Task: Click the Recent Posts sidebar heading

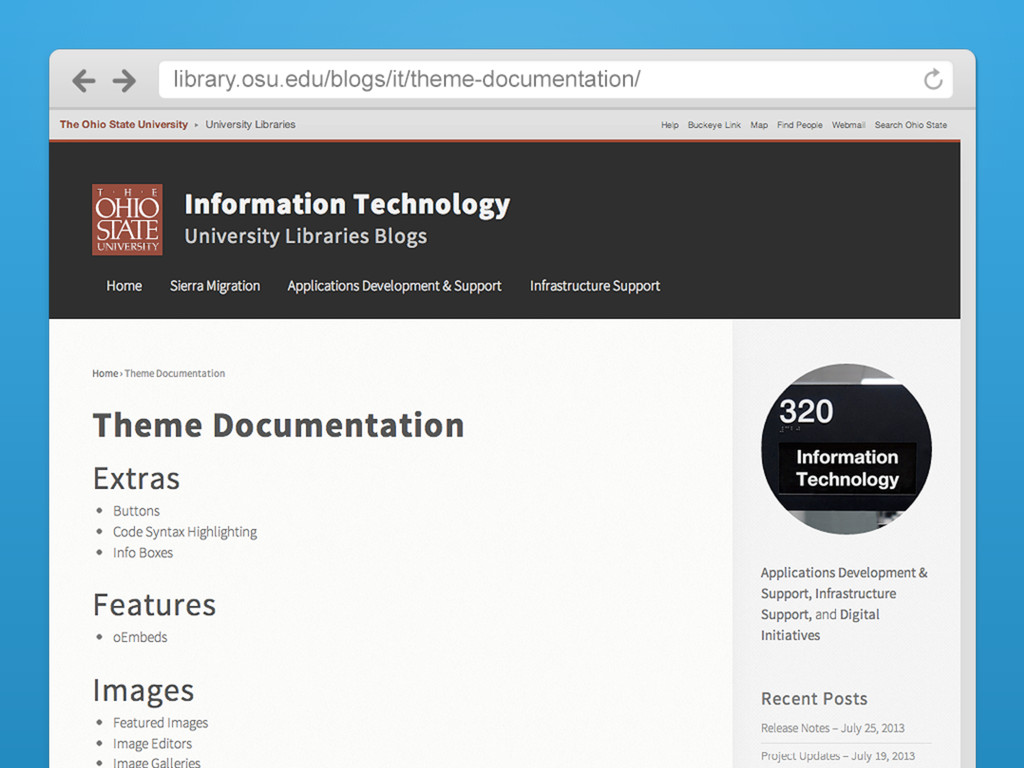Action: click(814, 699)
